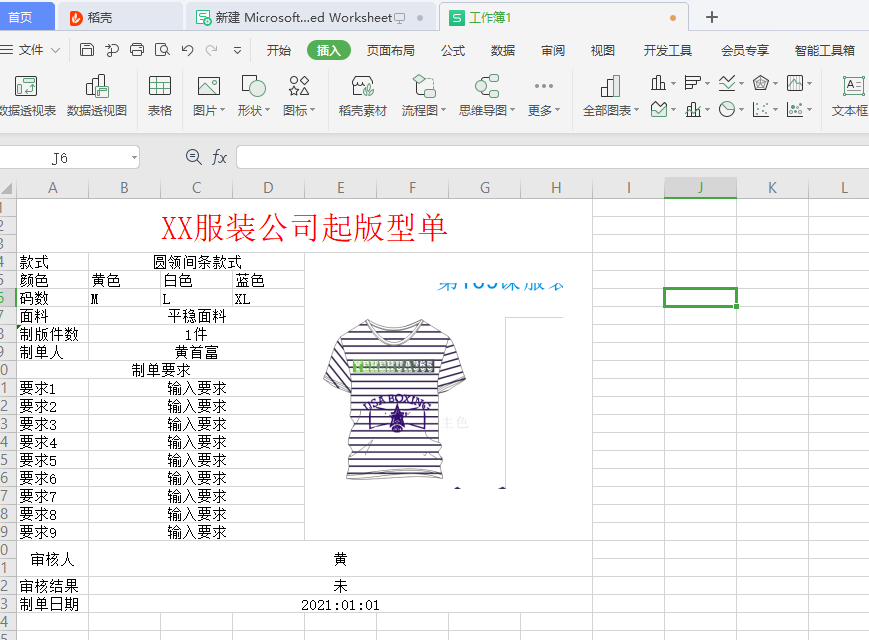Open the Formulas (公式) tab
869x640 pixels.
(453, 50)
